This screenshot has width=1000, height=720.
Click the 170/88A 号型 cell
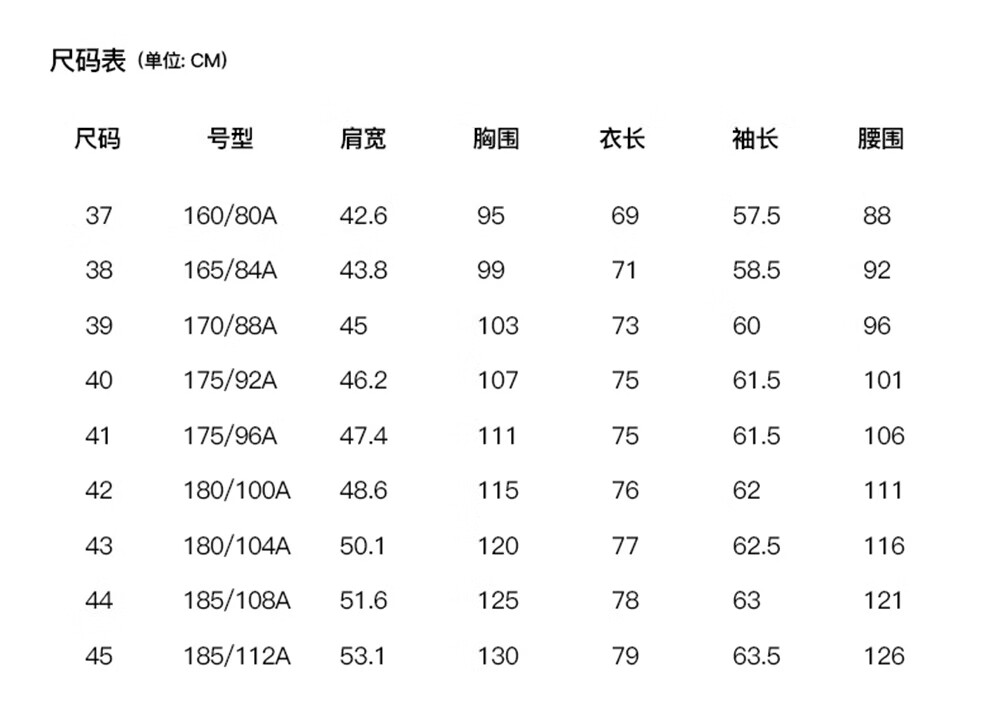pos(230,326)
